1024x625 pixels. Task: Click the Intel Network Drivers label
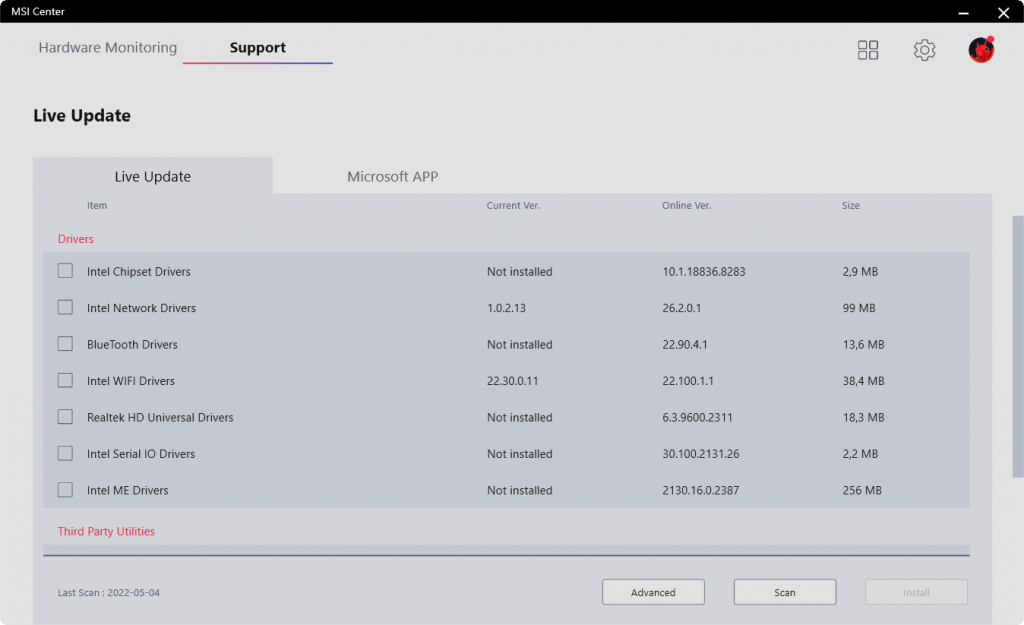click(141, 308)
